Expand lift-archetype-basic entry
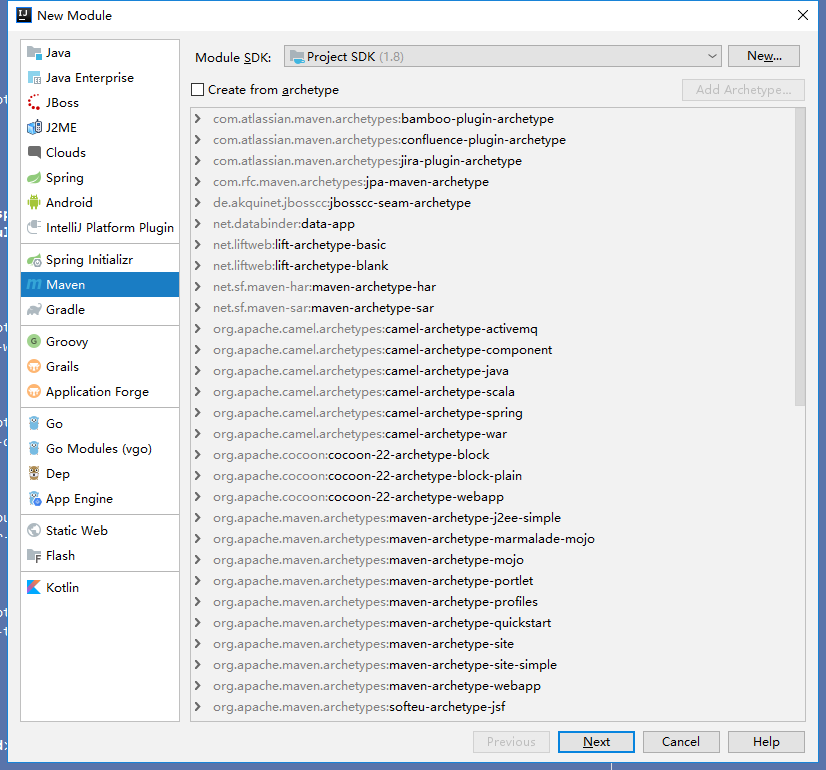The image size is (826, 770). [198, 245]
